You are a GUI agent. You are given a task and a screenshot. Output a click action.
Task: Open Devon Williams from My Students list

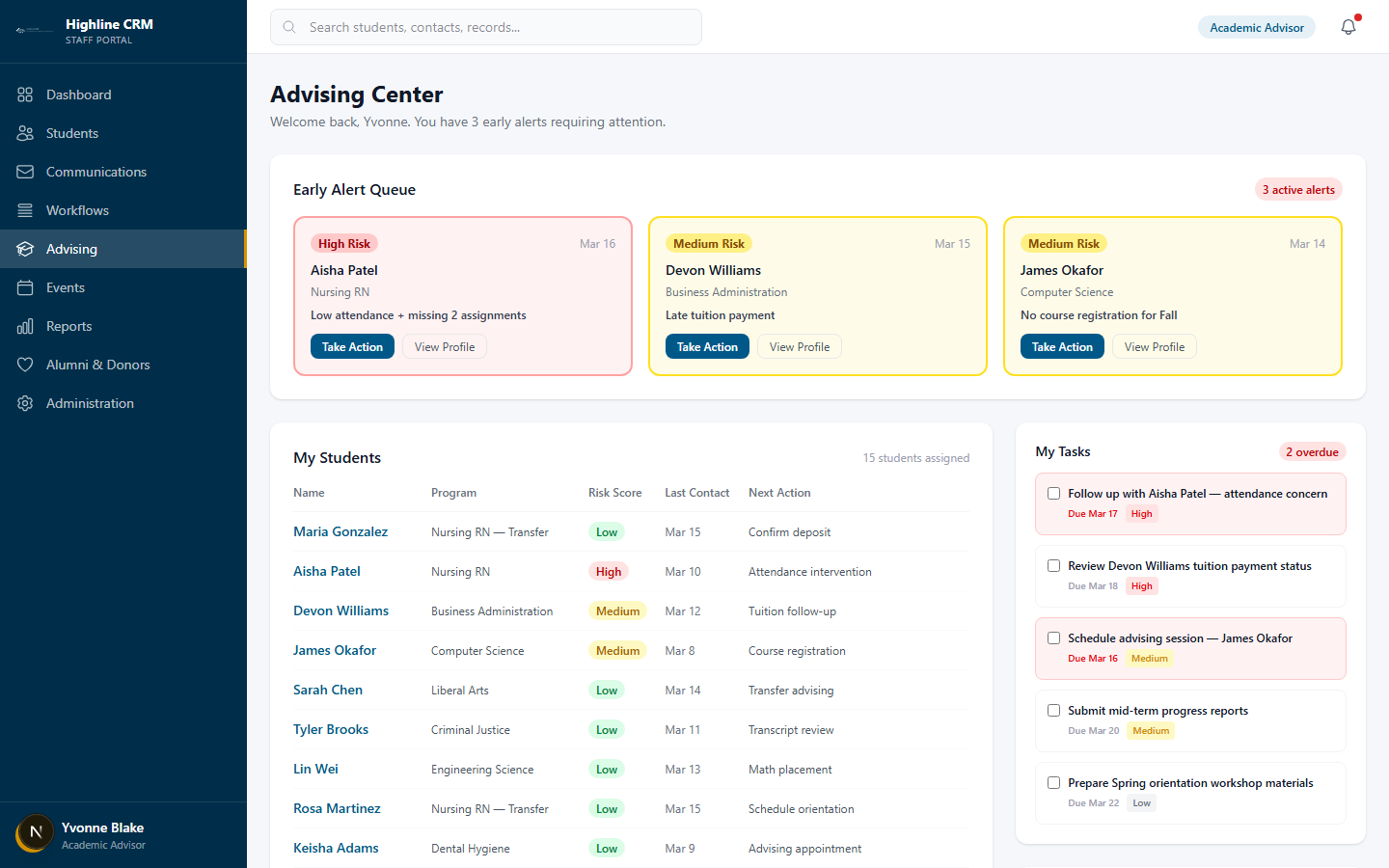click(x=340, y=610)
